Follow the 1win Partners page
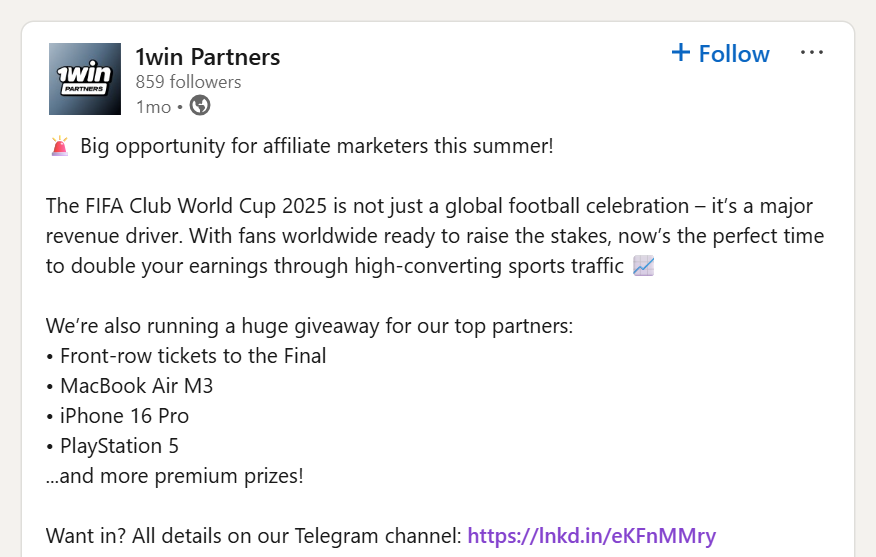Viewport: 876px width, 557px height. [x=721, y=54]
